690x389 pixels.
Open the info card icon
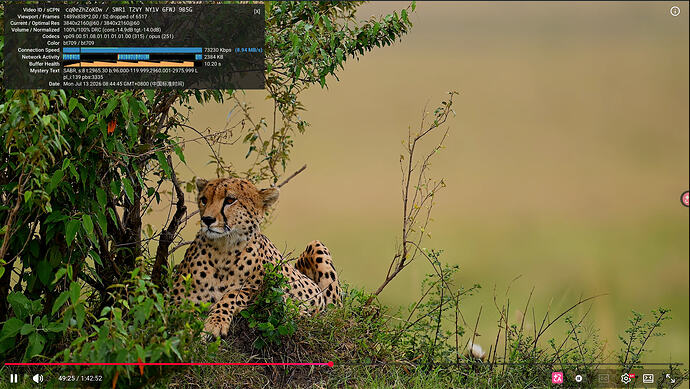coord(675,11)
